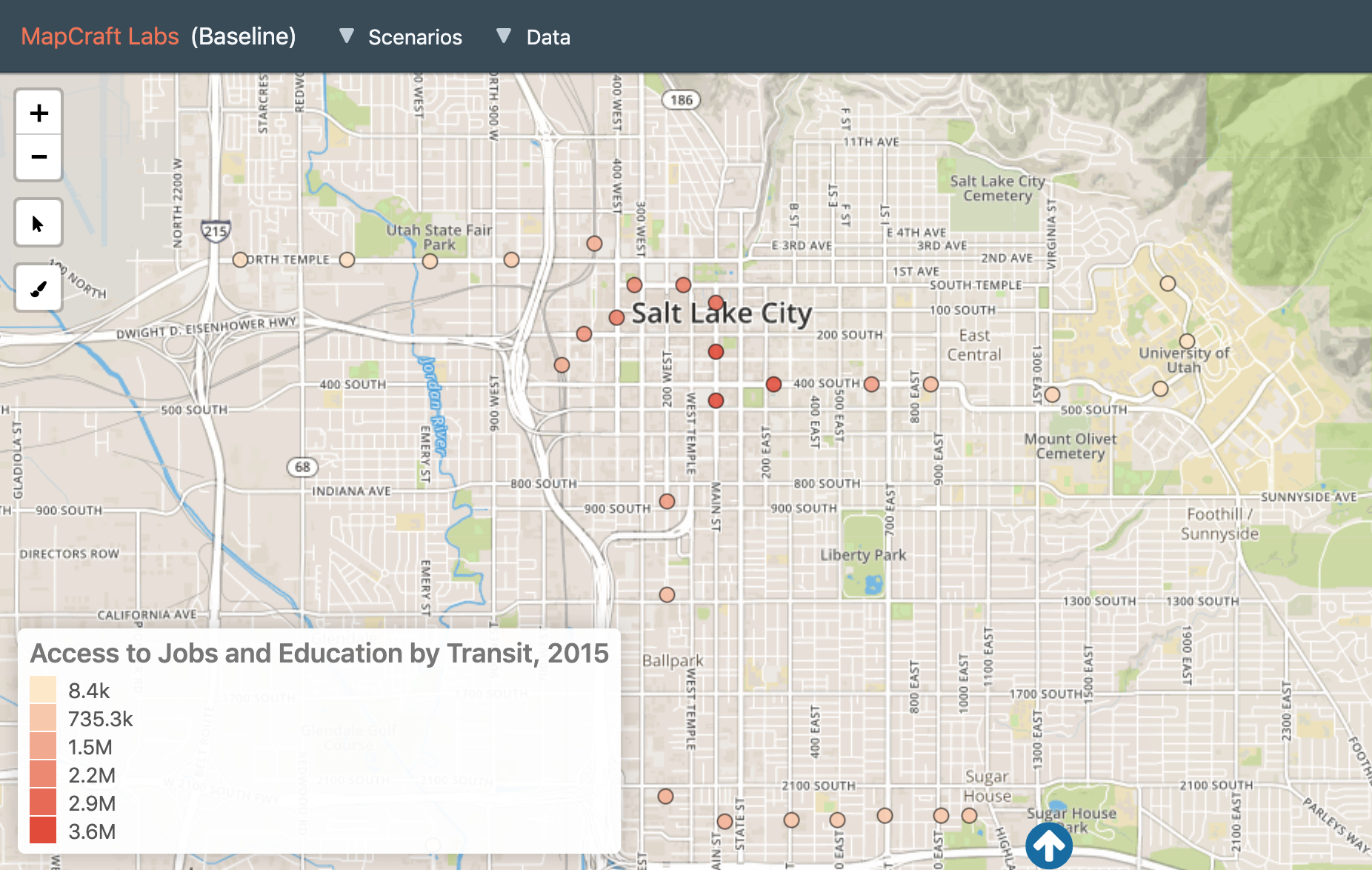Click the blue up-arrow button
Viewport: 1372px width, 870px height.
[1049, 846]
